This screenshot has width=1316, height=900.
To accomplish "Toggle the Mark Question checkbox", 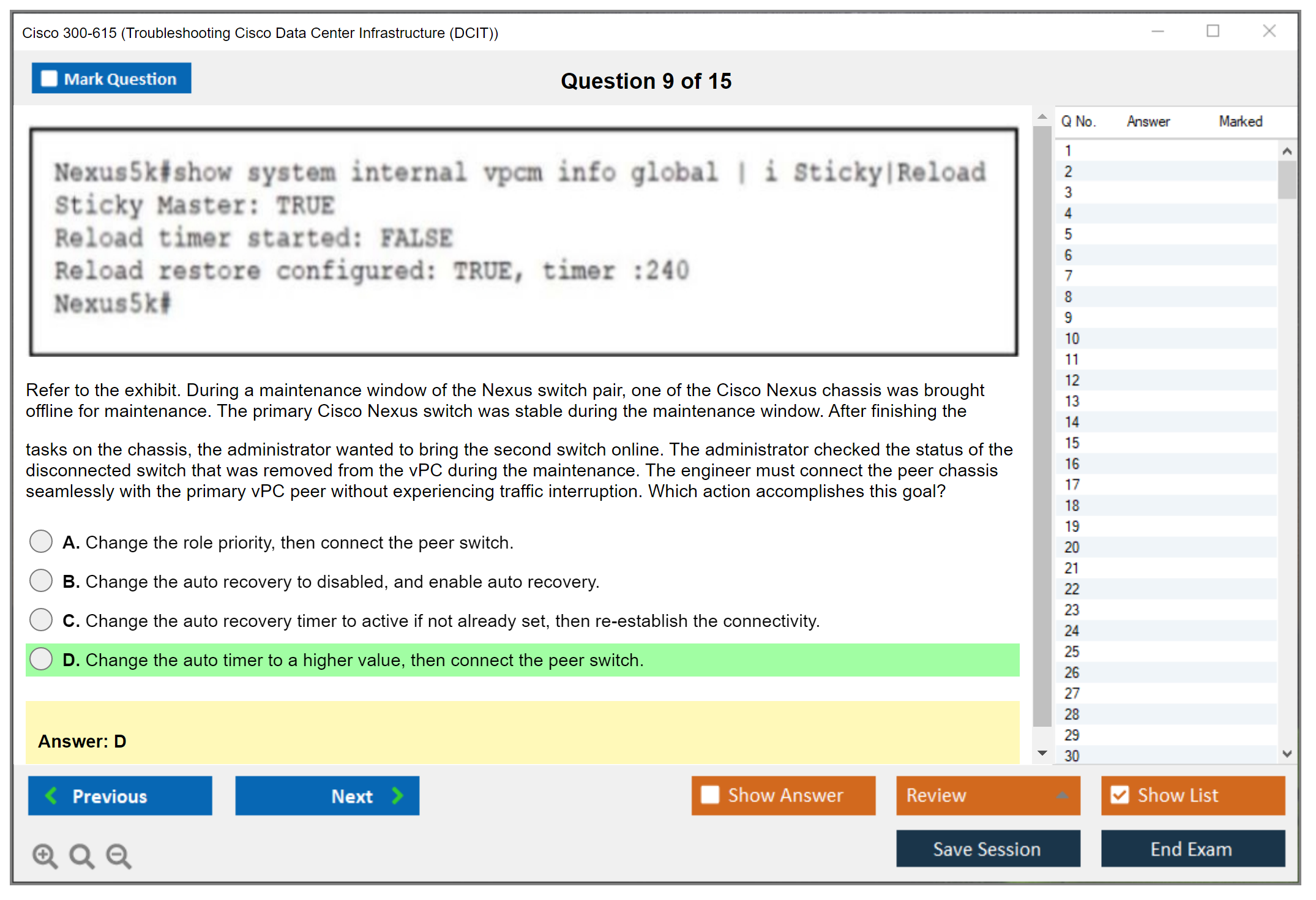I will click(x=50, y=79).
